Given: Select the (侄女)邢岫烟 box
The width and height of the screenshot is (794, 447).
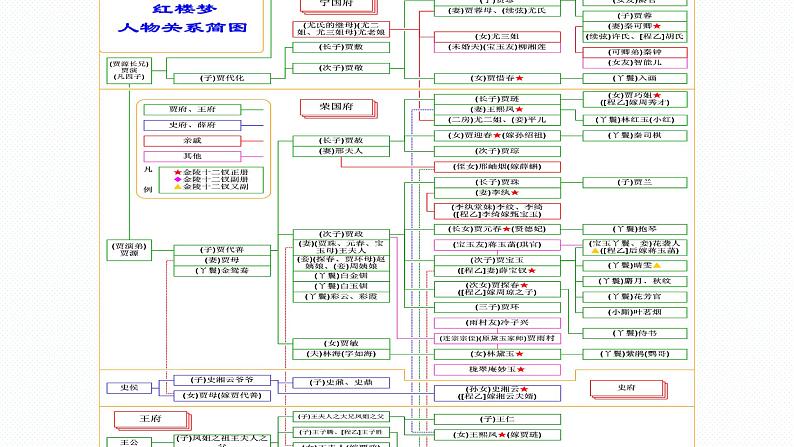Looking at the screenshot, I should 497,167.
